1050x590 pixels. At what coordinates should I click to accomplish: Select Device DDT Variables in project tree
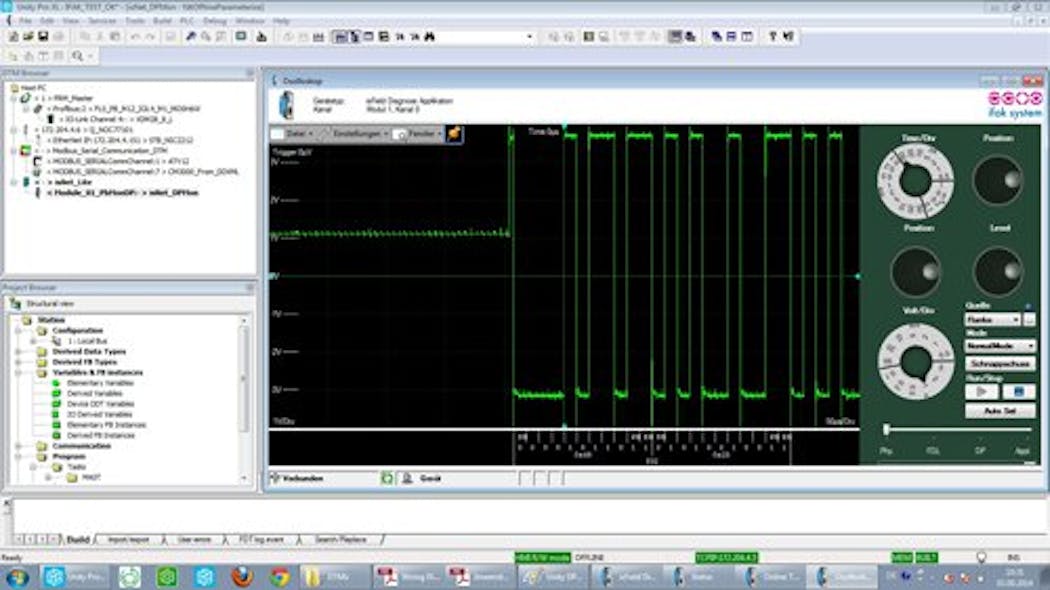click(100, 404)
